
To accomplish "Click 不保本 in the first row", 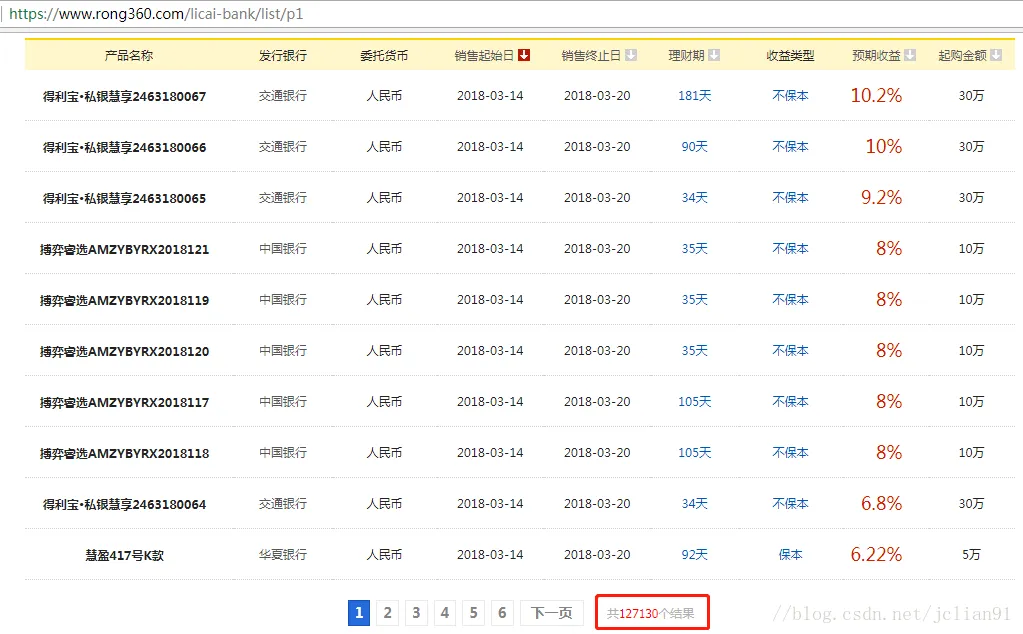I will (789, 95).
